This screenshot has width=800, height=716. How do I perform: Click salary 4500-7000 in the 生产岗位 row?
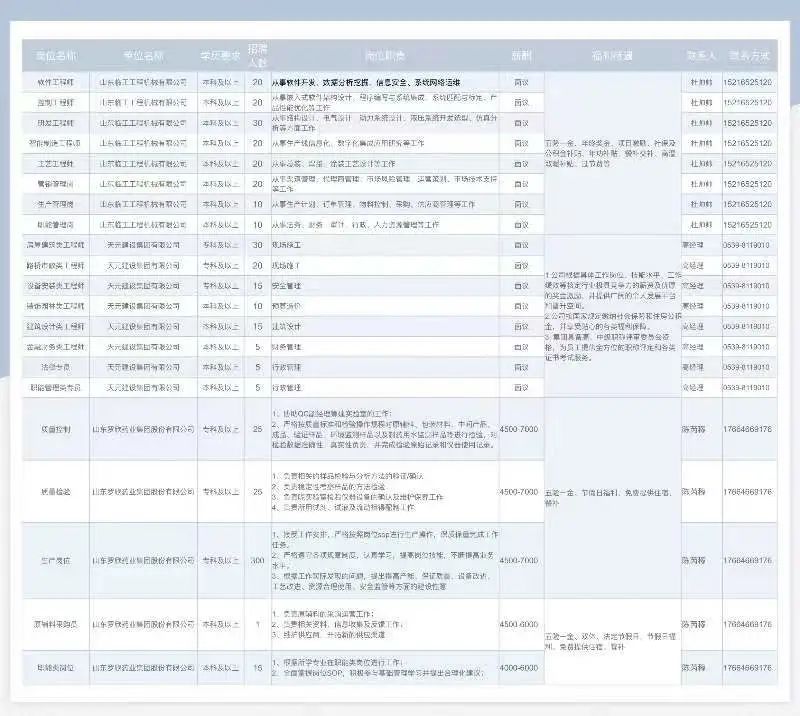tap(519, 560)
